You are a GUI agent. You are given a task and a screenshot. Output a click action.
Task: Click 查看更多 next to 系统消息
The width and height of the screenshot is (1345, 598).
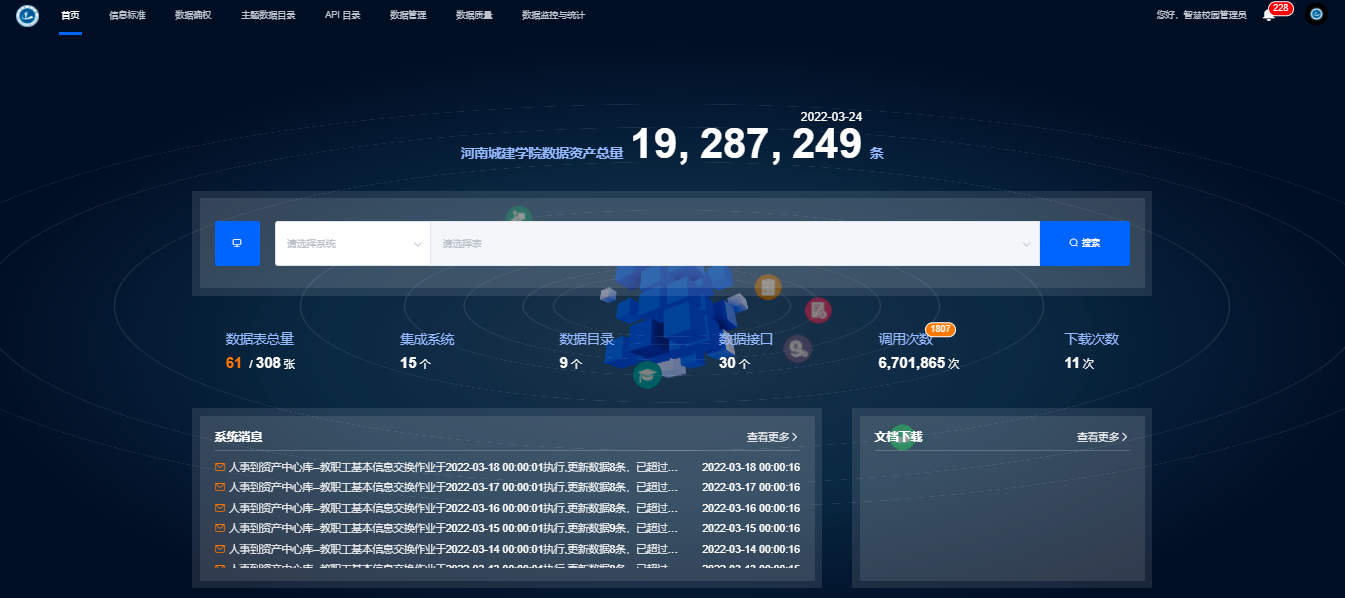pos(769,437)
